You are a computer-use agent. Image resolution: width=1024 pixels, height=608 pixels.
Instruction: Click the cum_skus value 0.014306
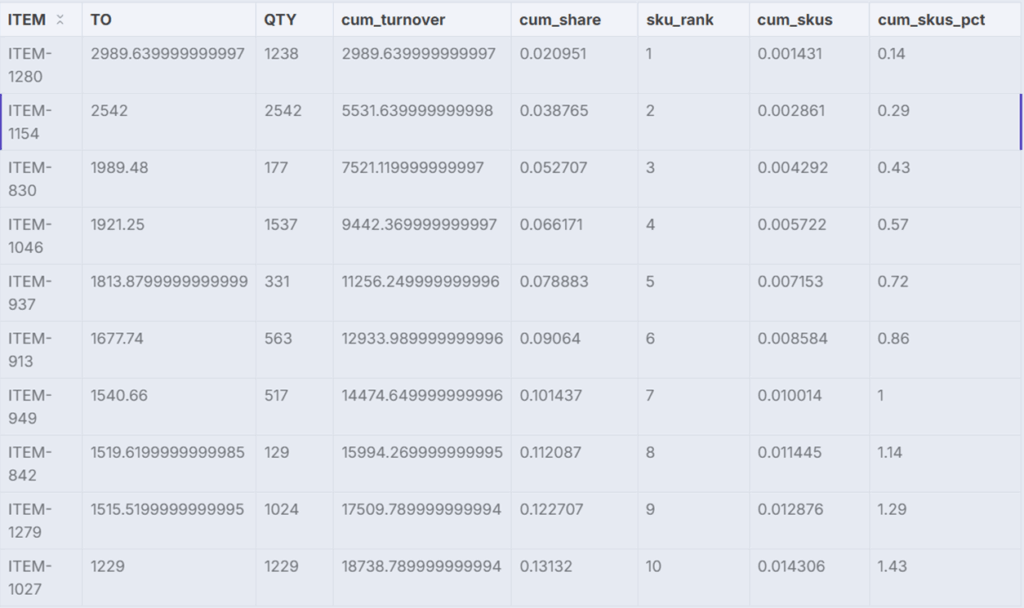pyautogui.click(x=791, y=567)
